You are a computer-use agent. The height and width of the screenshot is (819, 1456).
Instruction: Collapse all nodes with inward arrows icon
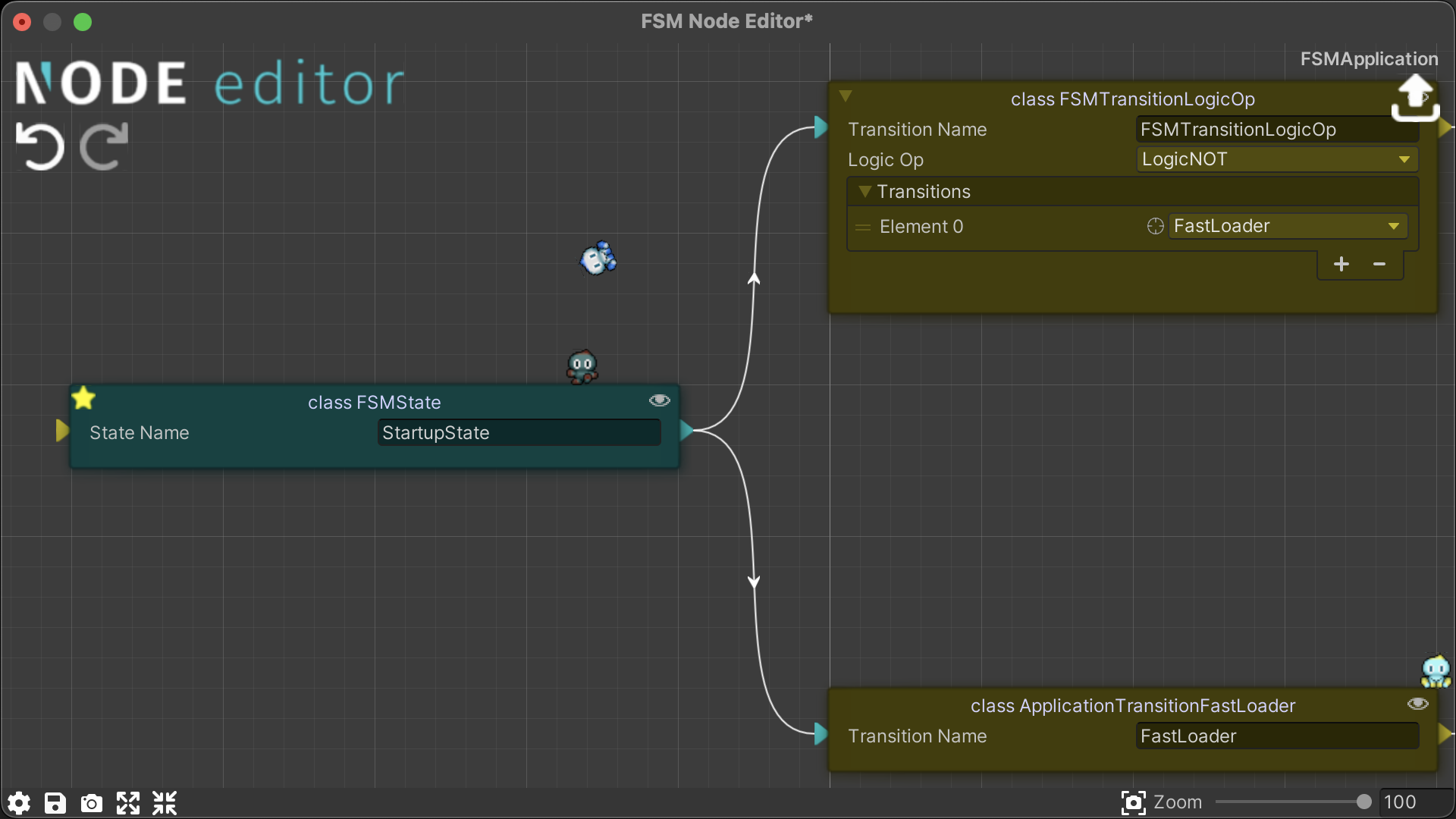tap(165, 803)
